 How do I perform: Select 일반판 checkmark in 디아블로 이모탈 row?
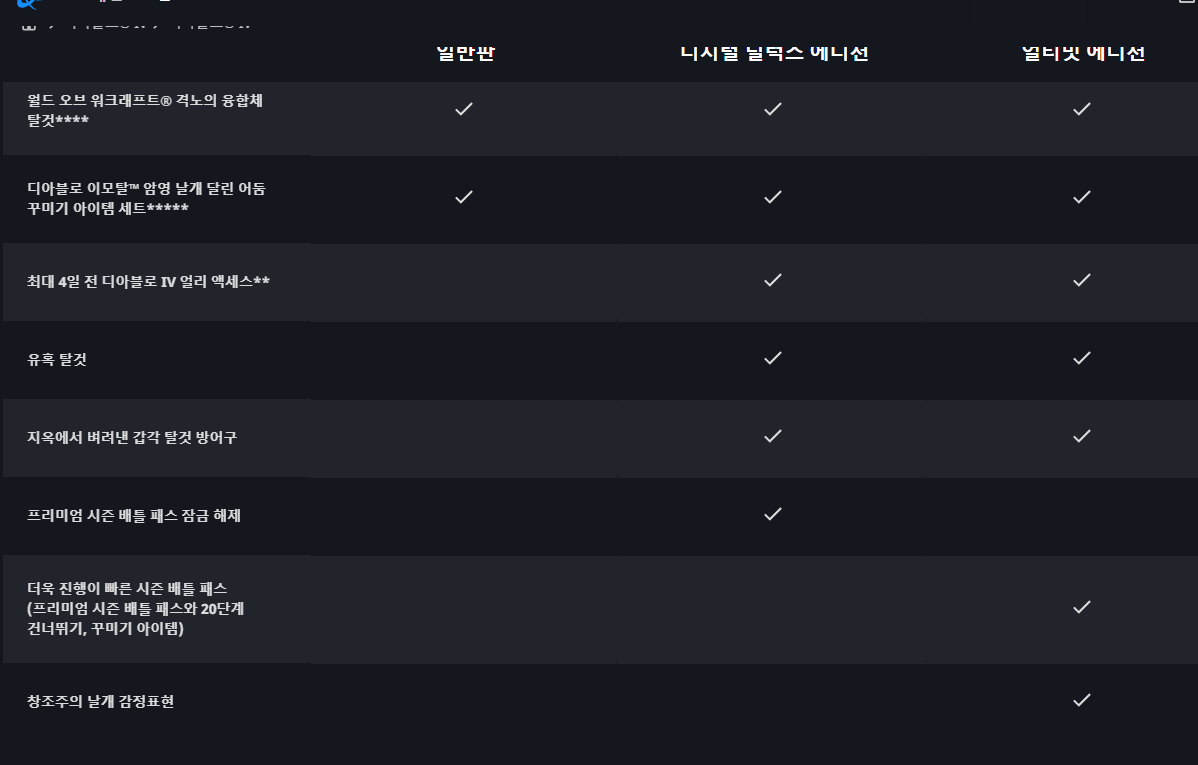coord(463,197)
